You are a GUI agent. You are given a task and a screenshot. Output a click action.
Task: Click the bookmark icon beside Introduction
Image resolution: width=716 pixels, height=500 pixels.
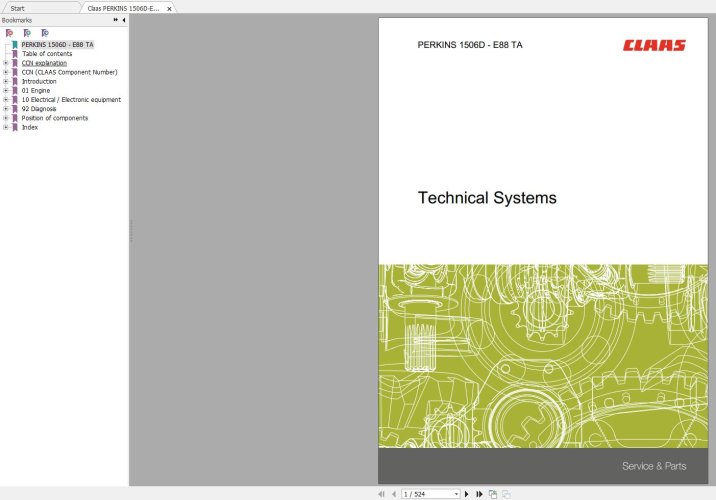[15, 81]
